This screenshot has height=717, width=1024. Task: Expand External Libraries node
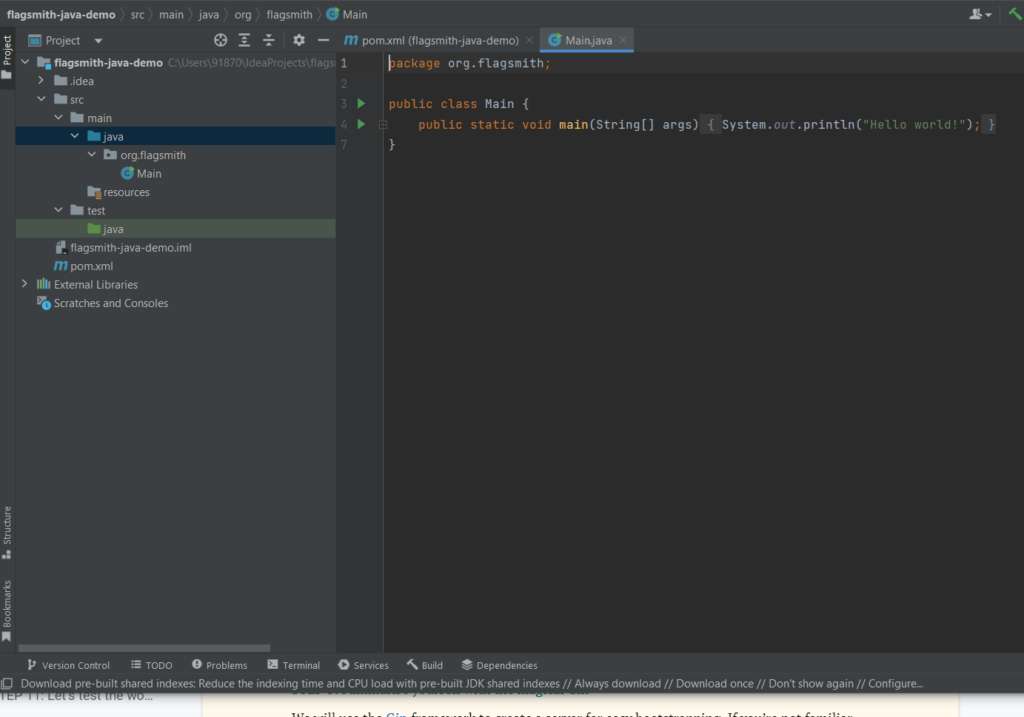(x=25, y=284)
